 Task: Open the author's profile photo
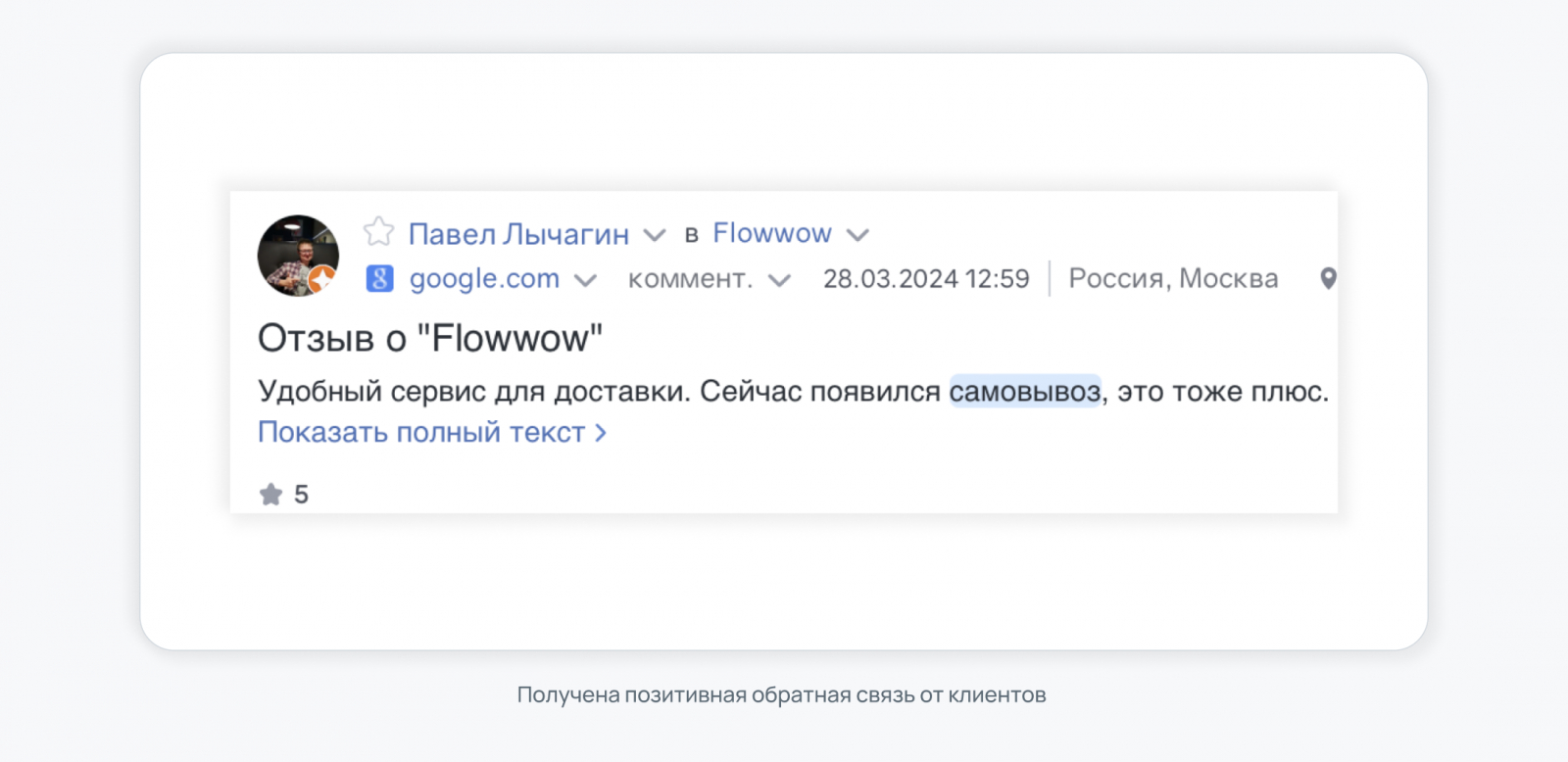[296, 253]
